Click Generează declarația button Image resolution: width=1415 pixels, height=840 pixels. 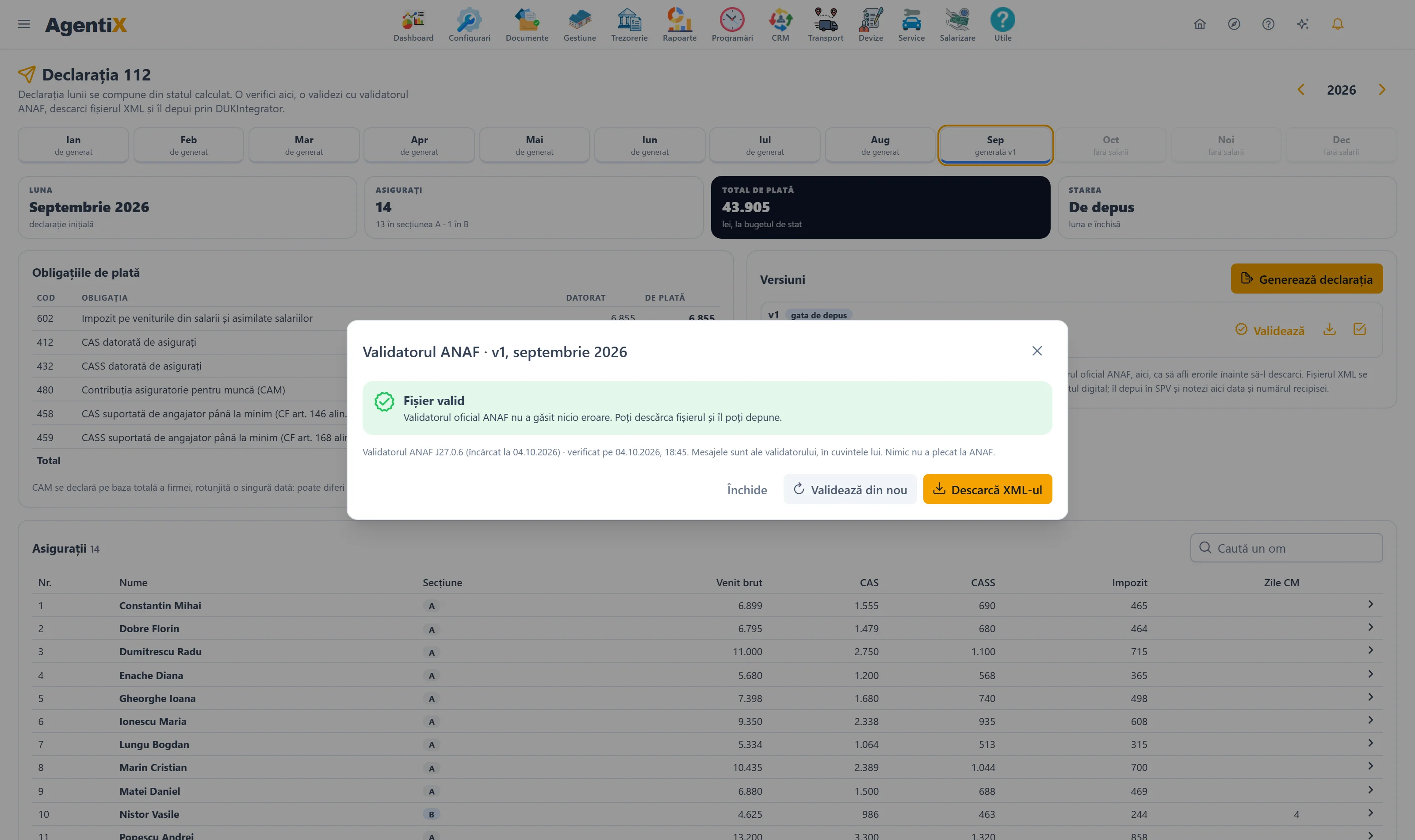tap(1306, 279)
